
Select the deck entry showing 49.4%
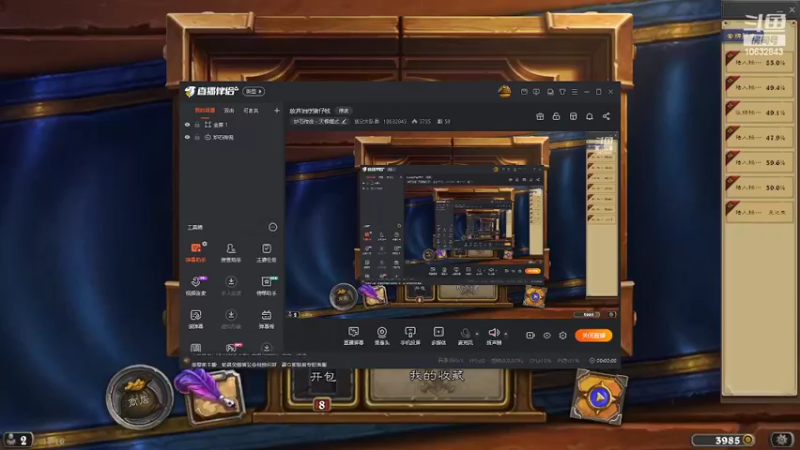click(x=759, y=87)
